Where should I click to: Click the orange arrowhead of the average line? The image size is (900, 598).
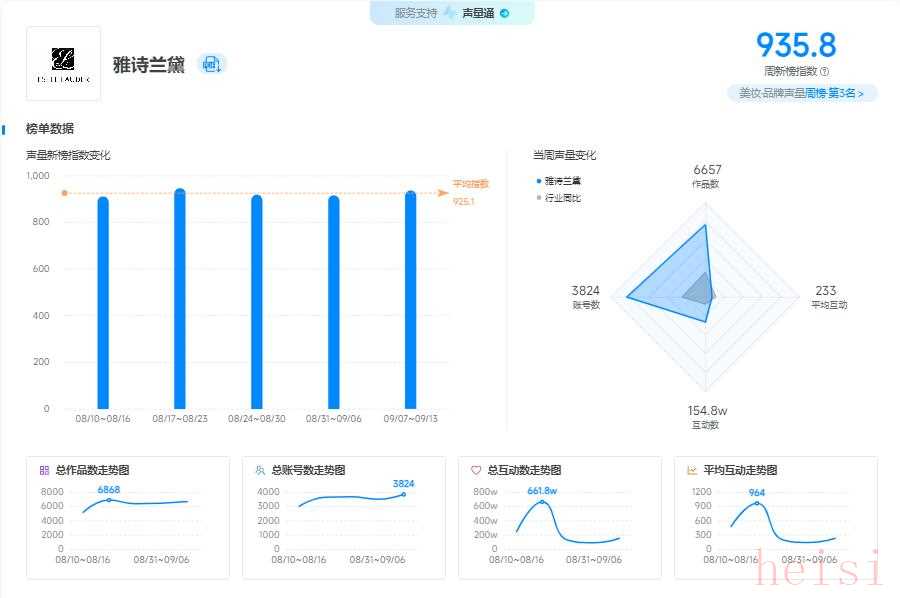tap(443, 193)
